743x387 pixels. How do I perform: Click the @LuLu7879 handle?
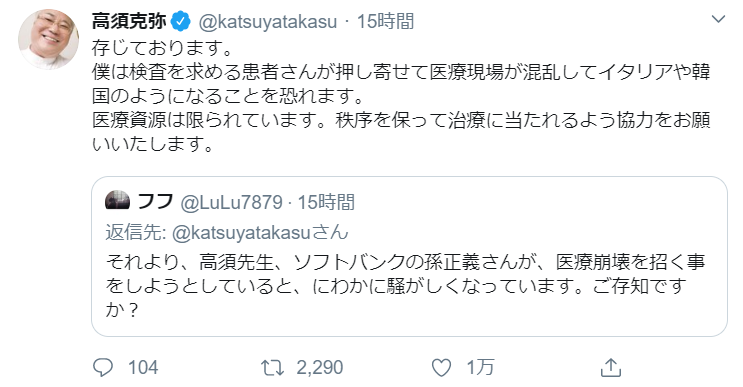[x=231, y=203]
